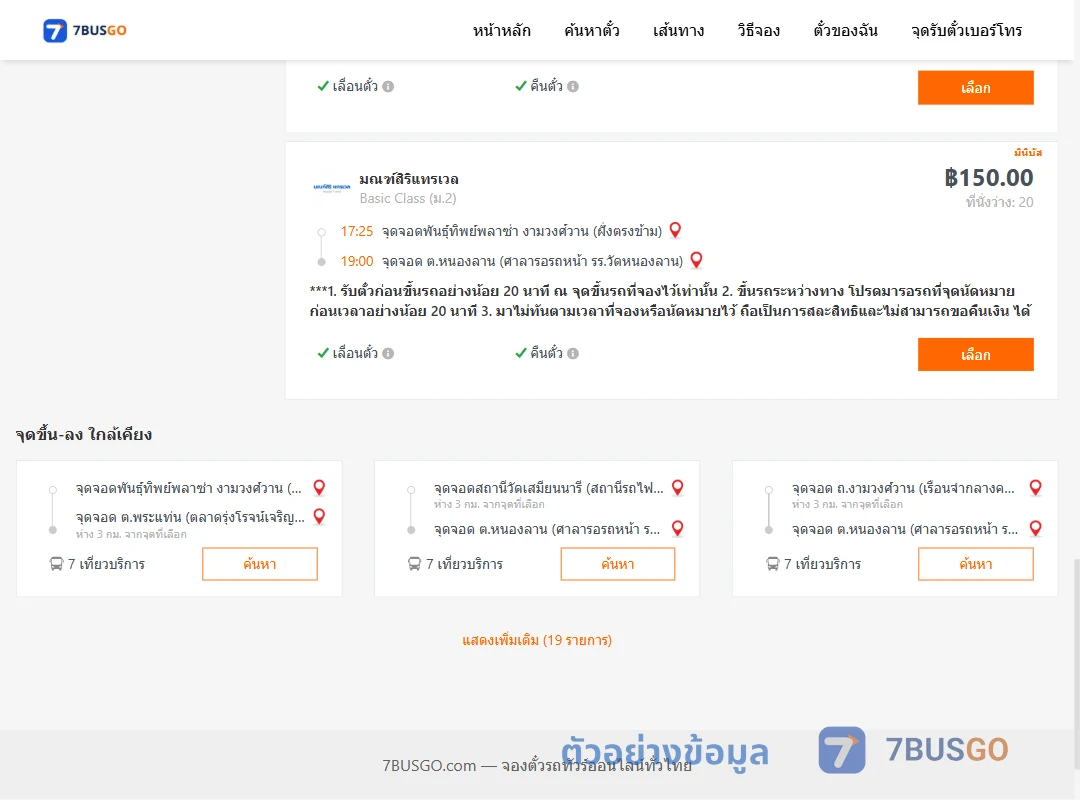The height and width of the screenshot is (800, 1080).
Task: Open the ค้นหาตั๋ว menu item
Action: [x=592, y=30]
